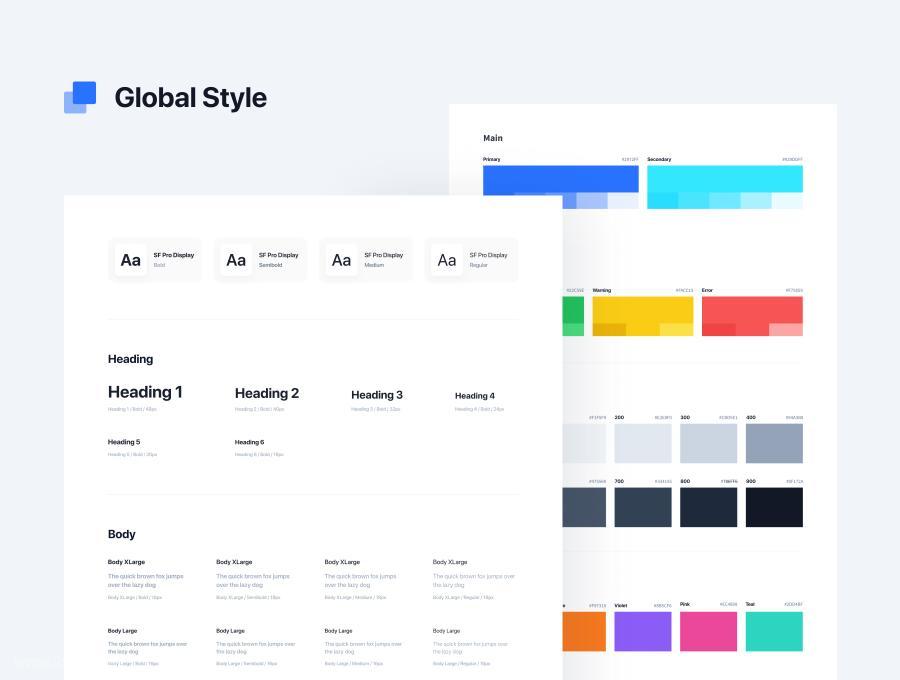Click the Primary blue color swatch

(x=561, y=180)
